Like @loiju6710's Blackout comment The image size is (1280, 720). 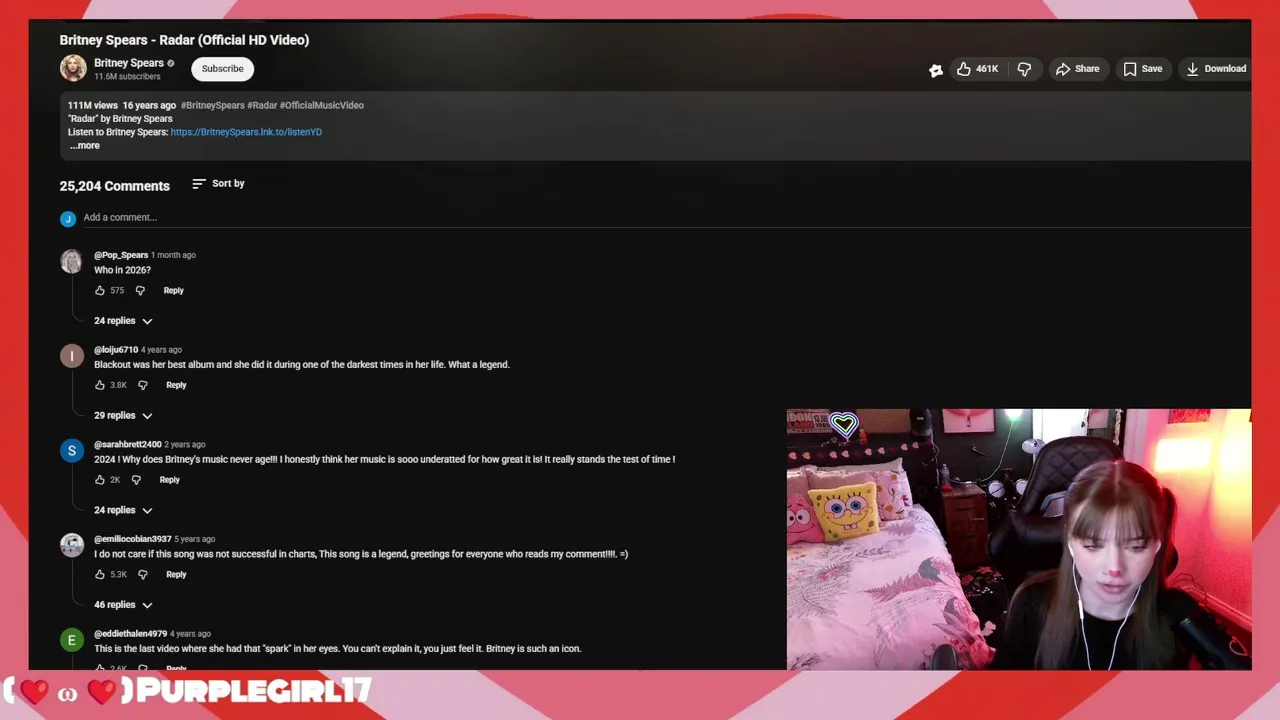(100, 385)
